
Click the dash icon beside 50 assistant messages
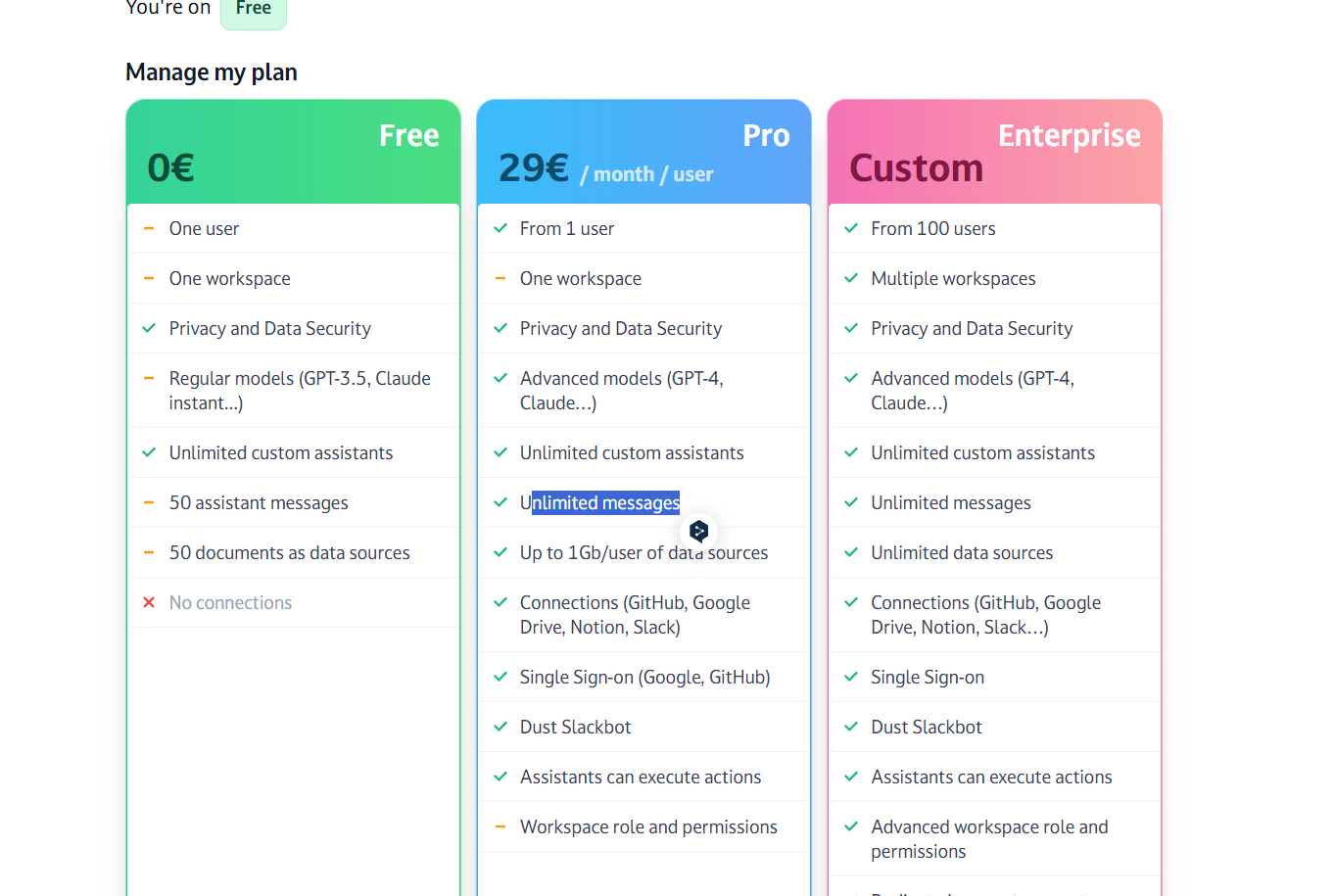coord(149,502)
